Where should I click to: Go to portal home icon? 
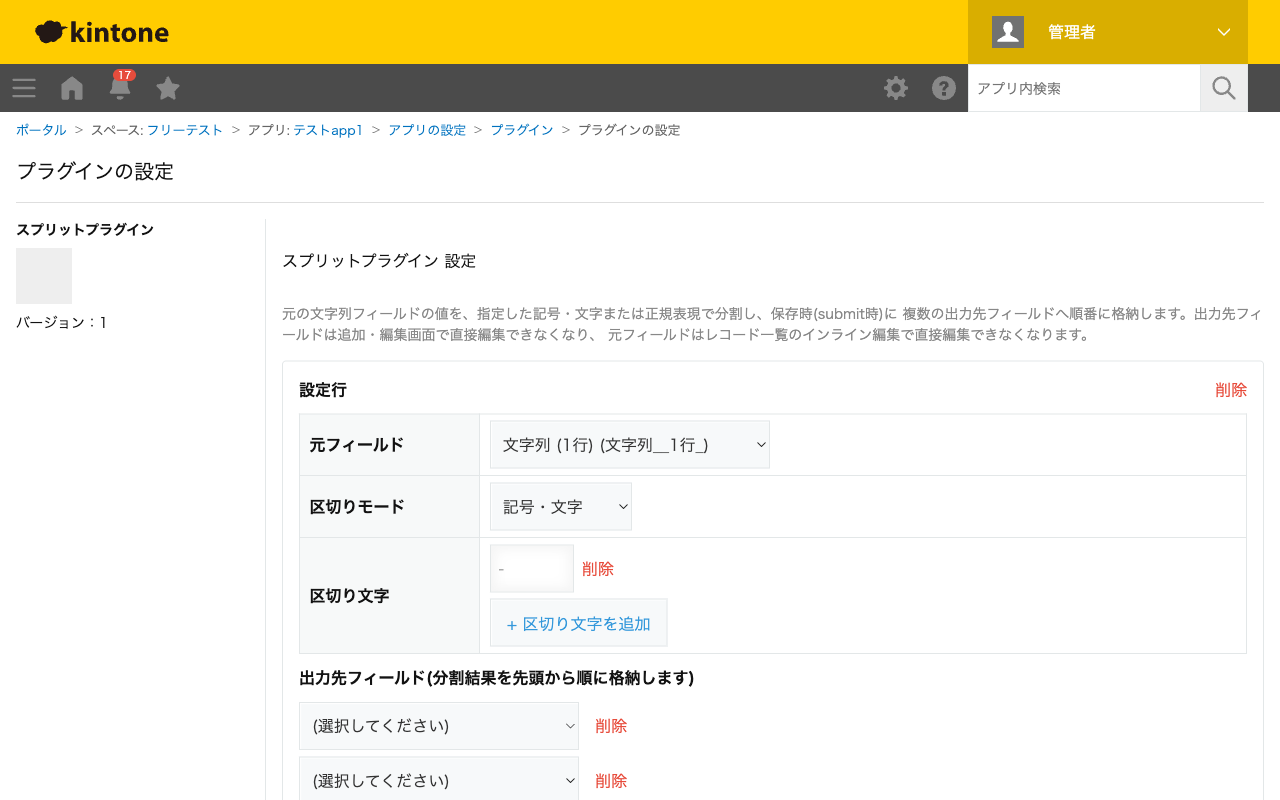click(72, 88)
